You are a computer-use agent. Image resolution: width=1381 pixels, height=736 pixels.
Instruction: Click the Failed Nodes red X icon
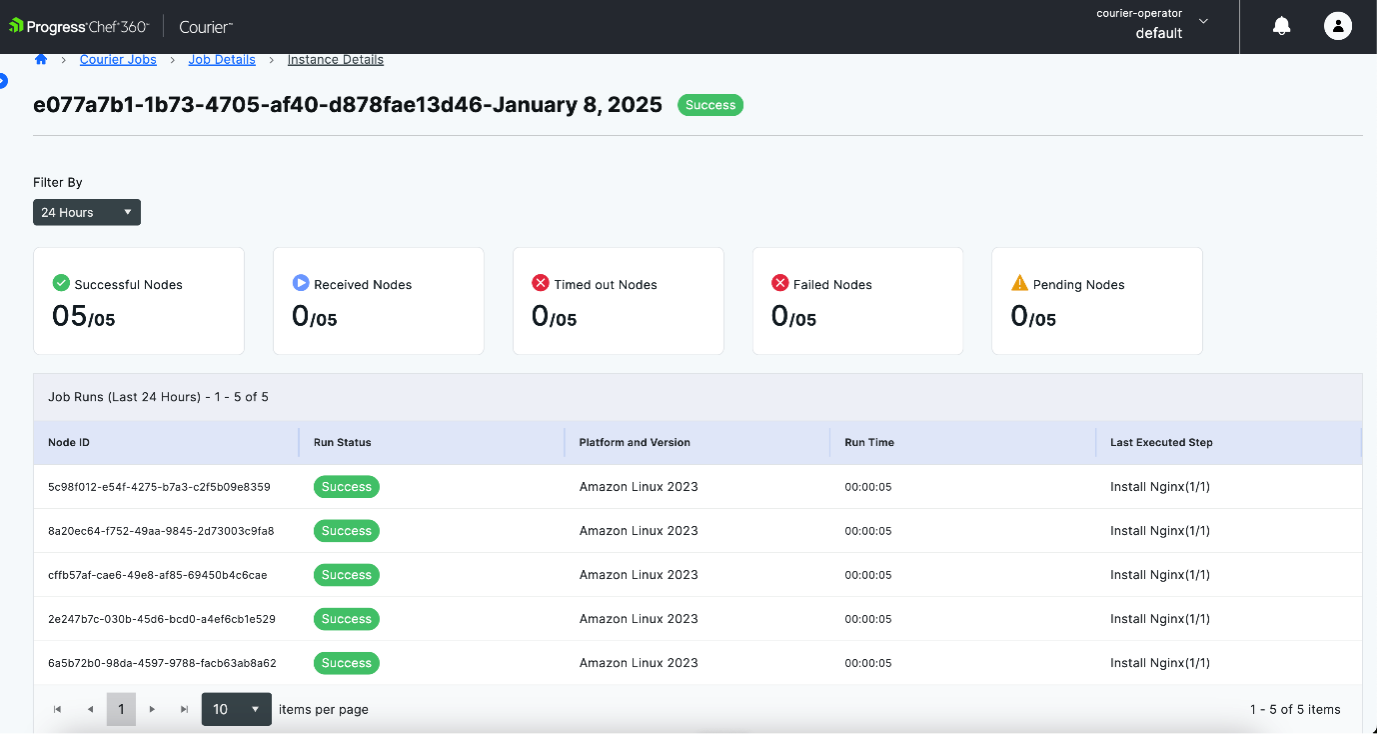(x=780, y=283)
